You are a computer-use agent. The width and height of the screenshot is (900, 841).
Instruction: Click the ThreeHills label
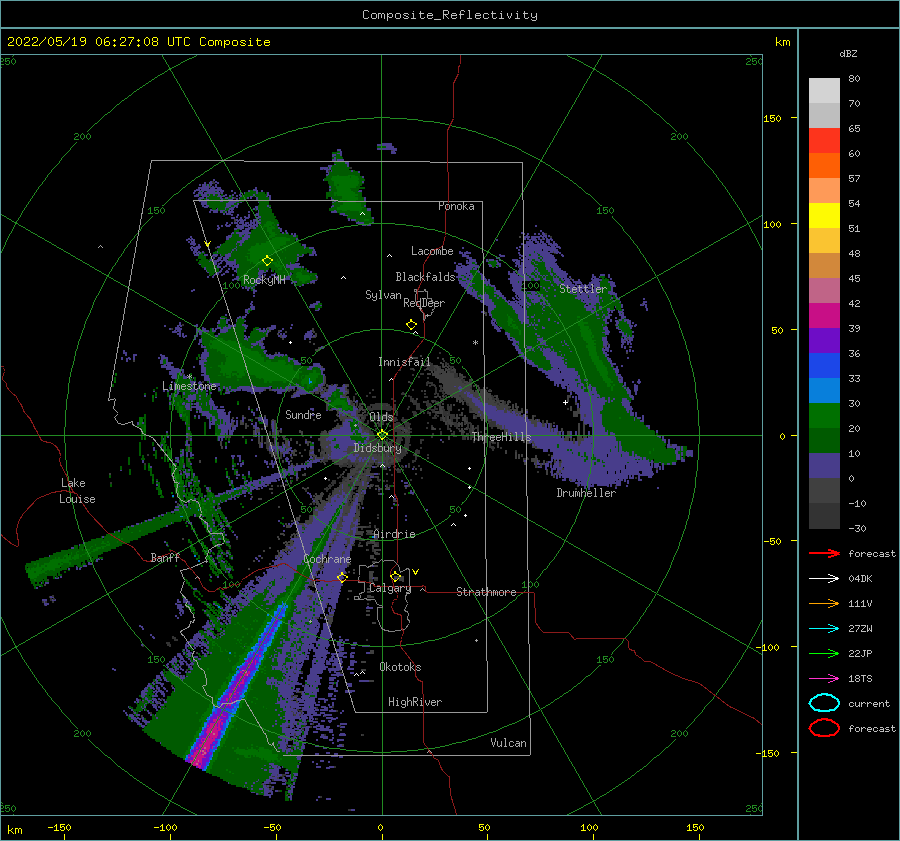pyautogui.click(x=501, y=437)
